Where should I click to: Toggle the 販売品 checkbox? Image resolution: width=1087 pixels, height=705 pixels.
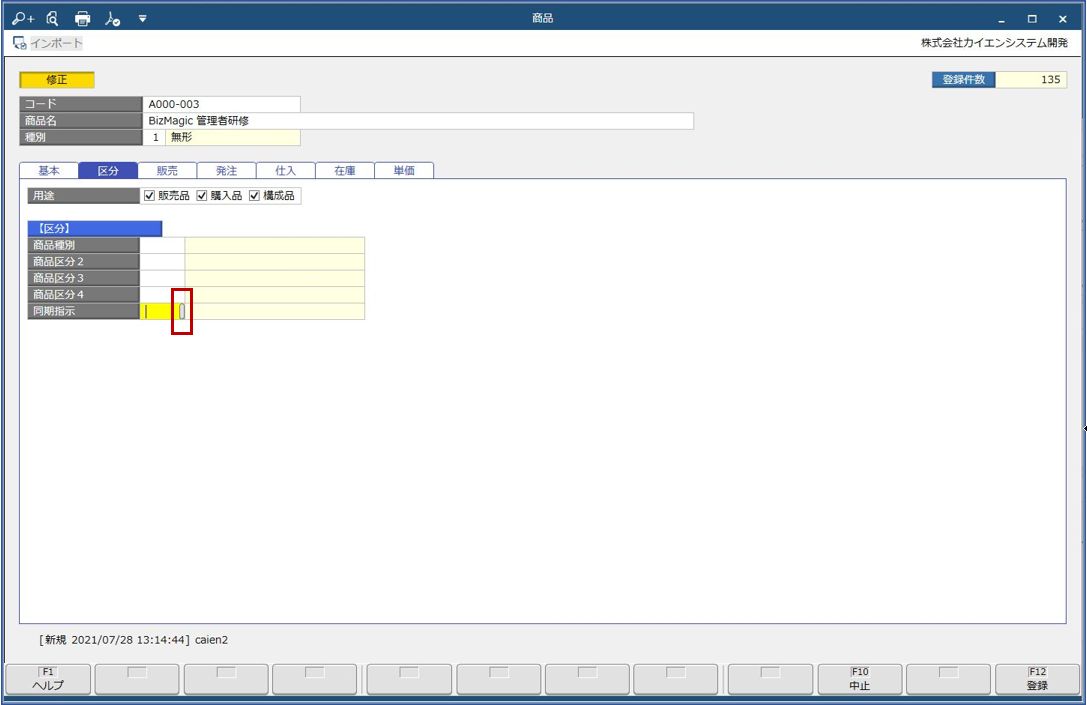click(149, 195)
